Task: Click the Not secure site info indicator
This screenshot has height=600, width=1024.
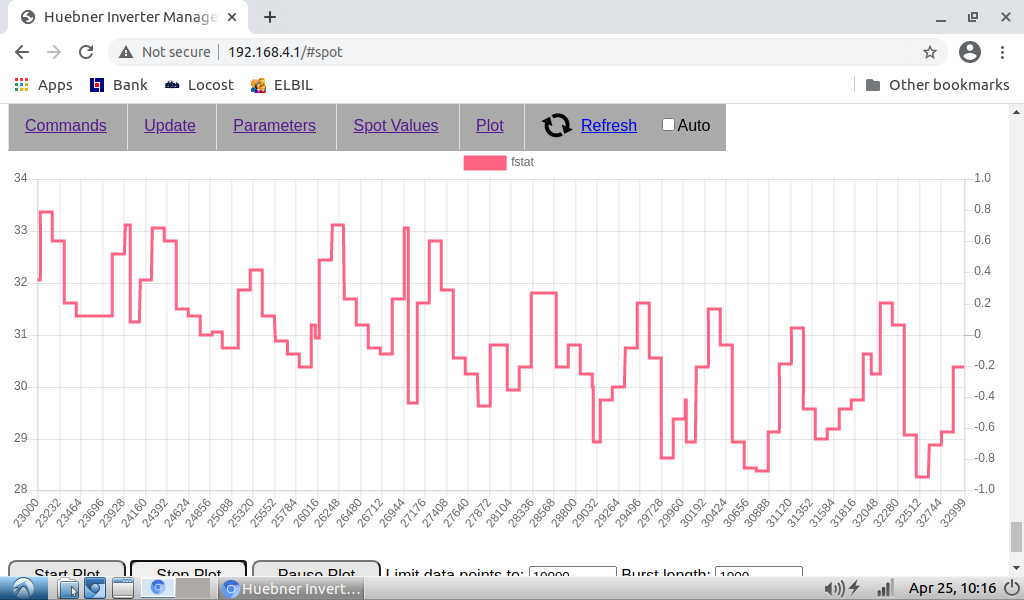Action: coord(165,52)
